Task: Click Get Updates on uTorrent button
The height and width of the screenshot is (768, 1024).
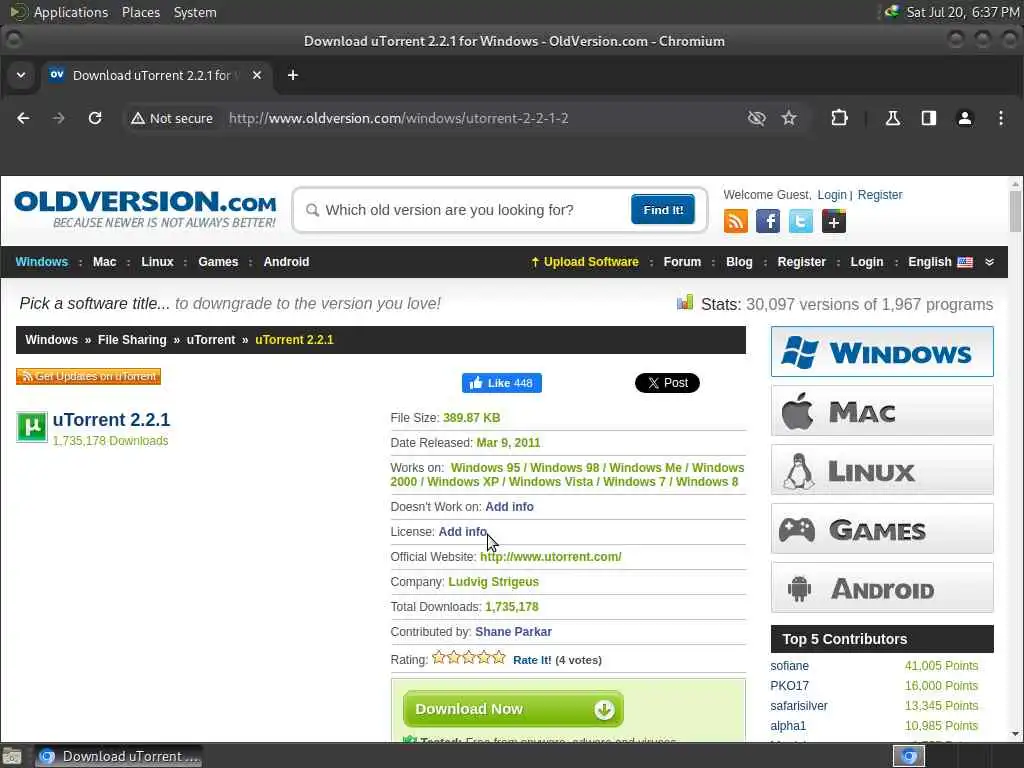Action: (88, 376)
